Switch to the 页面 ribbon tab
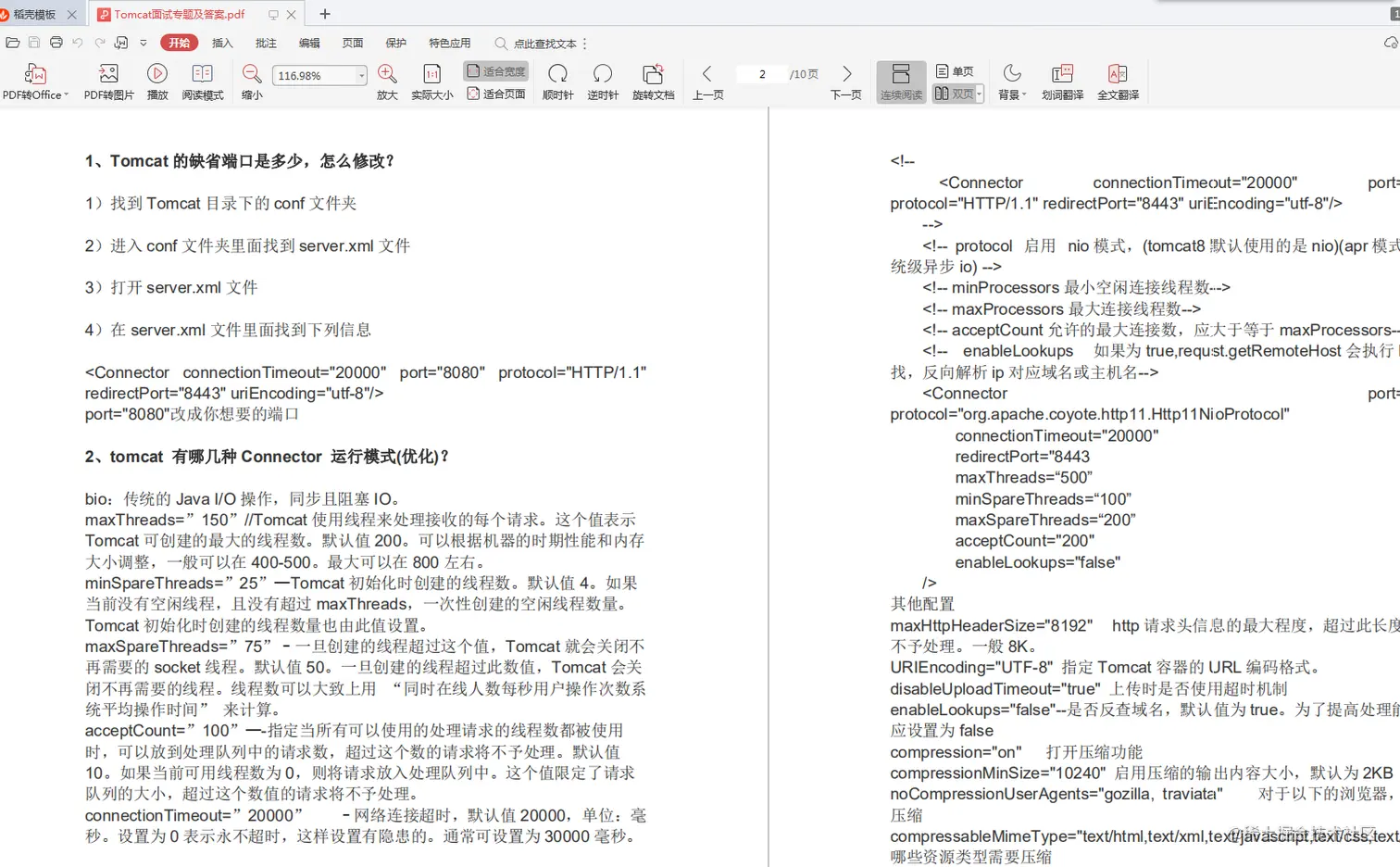The image size is (1400, 867). [x=353, y=43]
